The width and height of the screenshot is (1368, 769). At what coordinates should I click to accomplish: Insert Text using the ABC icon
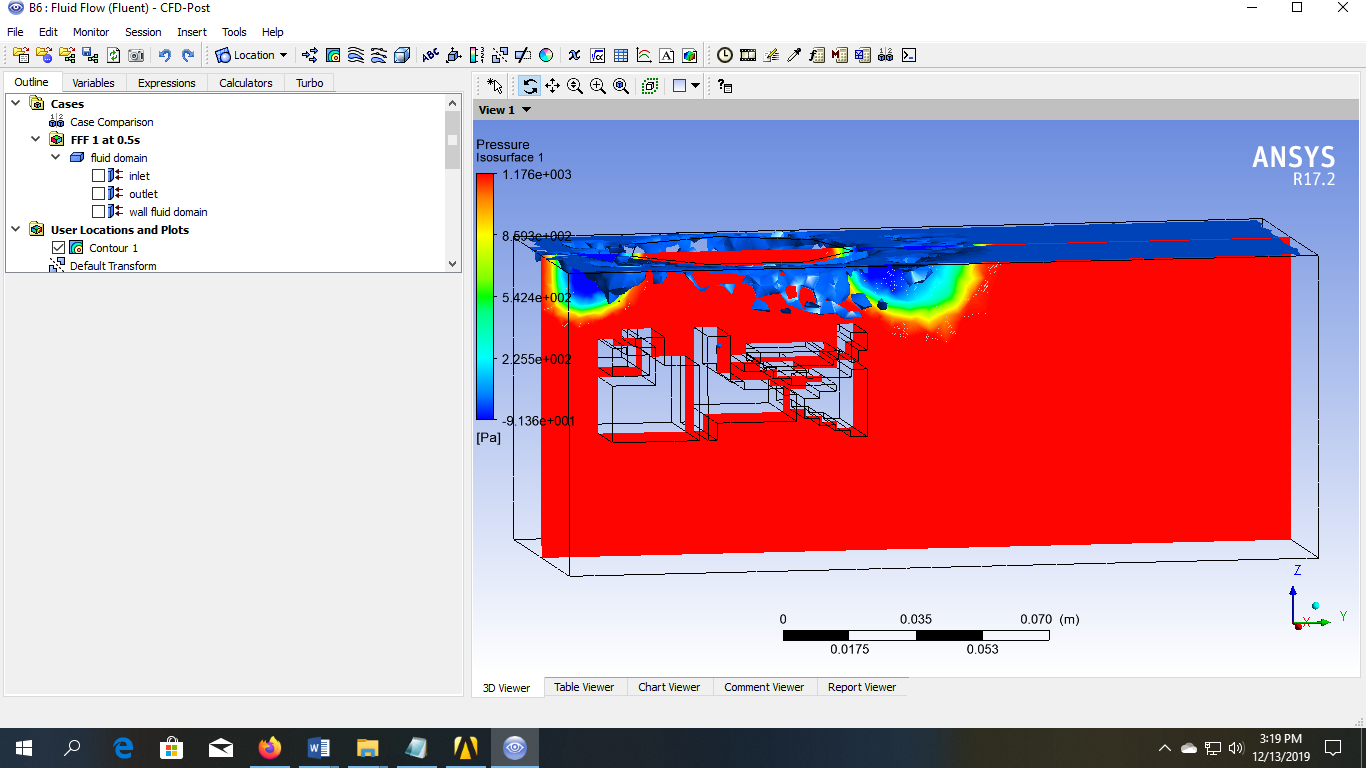point(429,55)
